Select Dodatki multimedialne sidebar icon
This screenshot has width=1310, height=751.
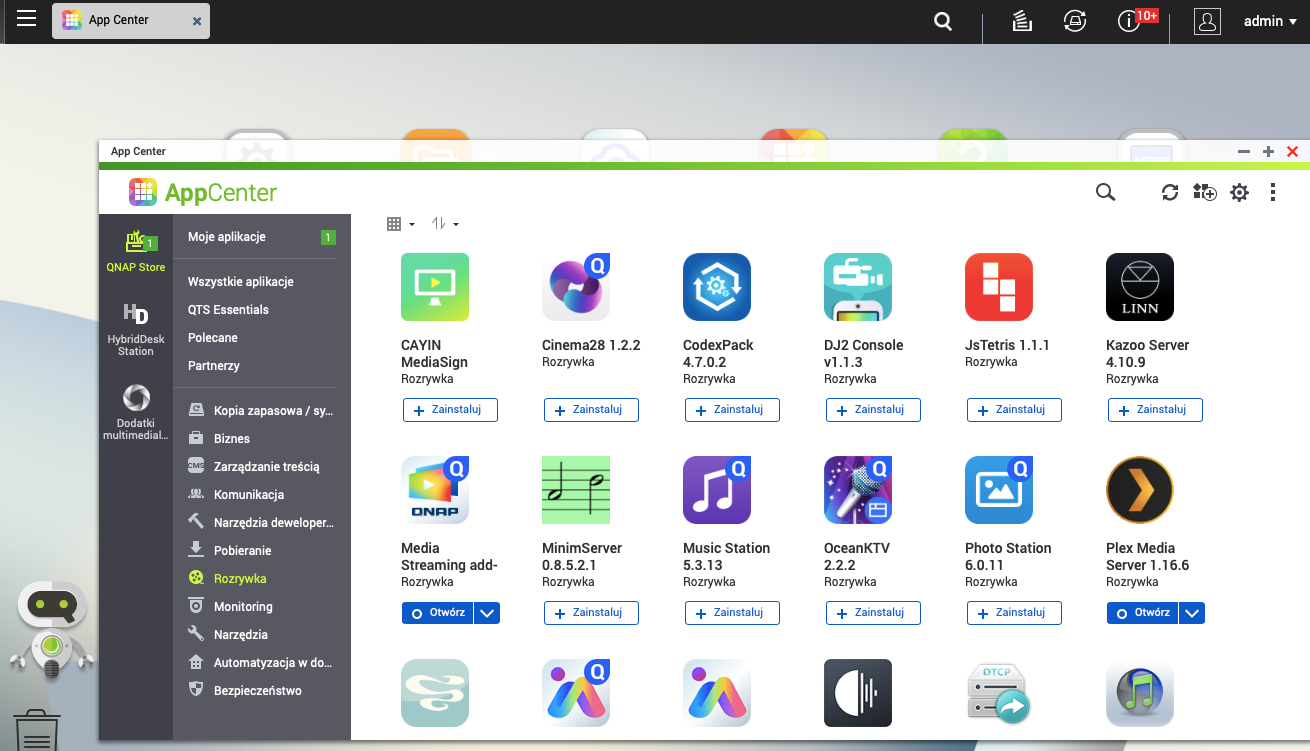tap(136, 412)
